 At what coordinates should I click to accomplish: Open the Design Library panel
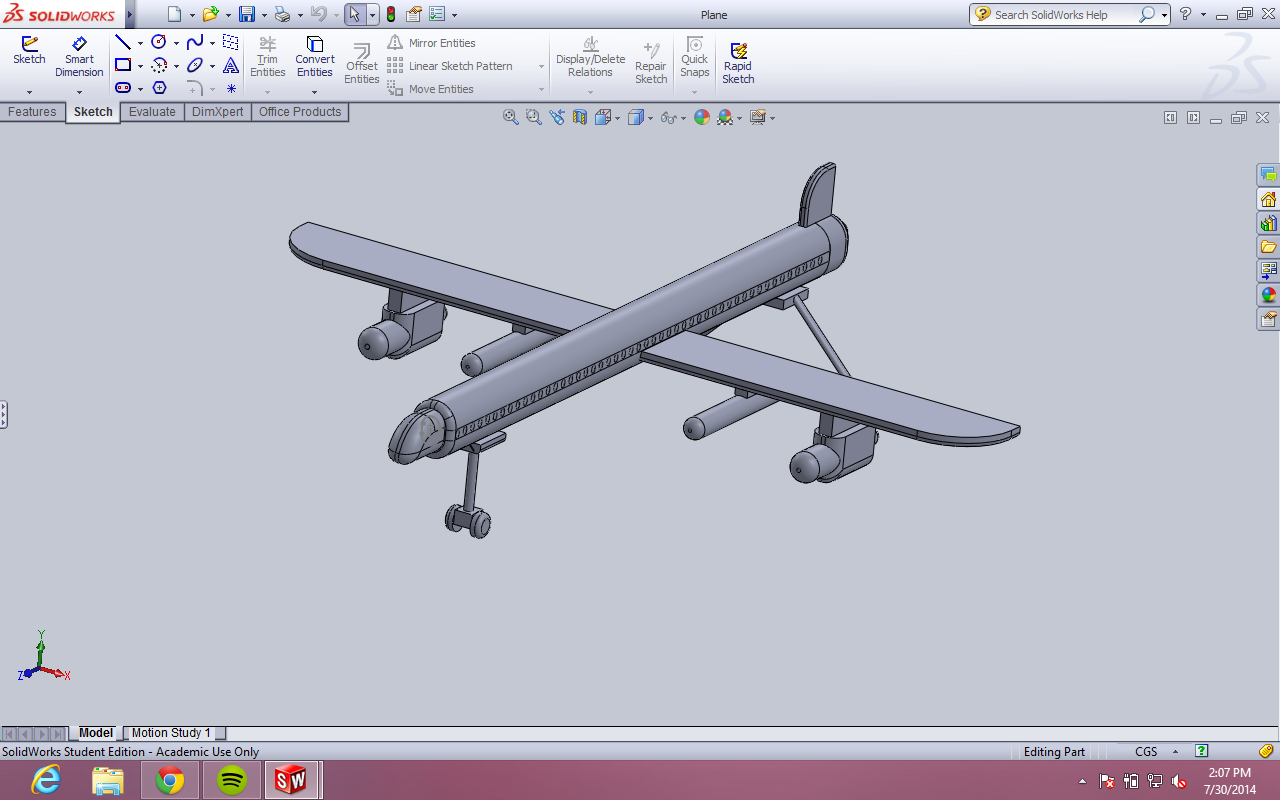(1268, 223)
